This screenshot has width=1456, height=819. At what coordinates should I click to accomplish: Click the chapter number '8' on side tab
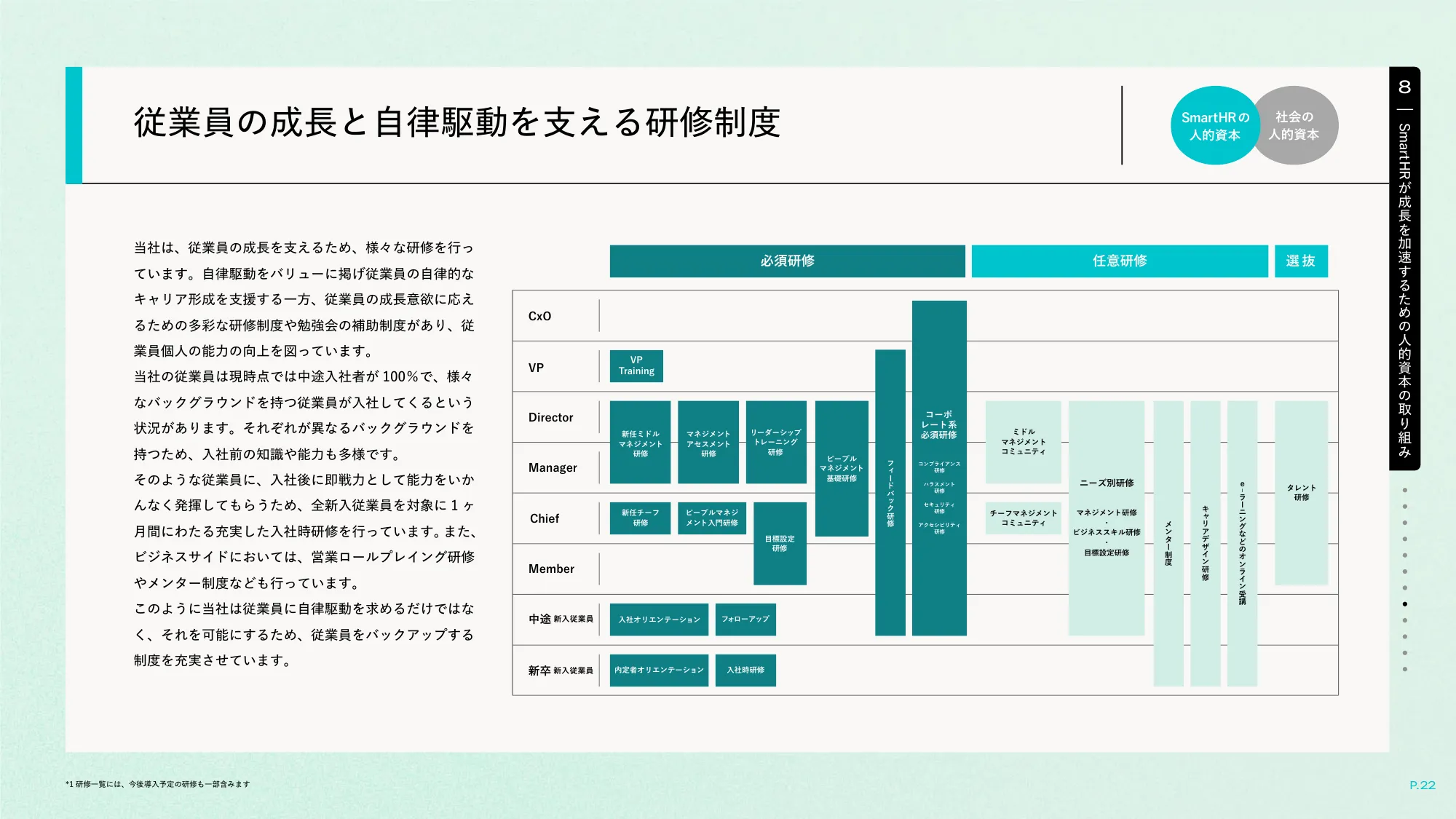coord(1404,87)
